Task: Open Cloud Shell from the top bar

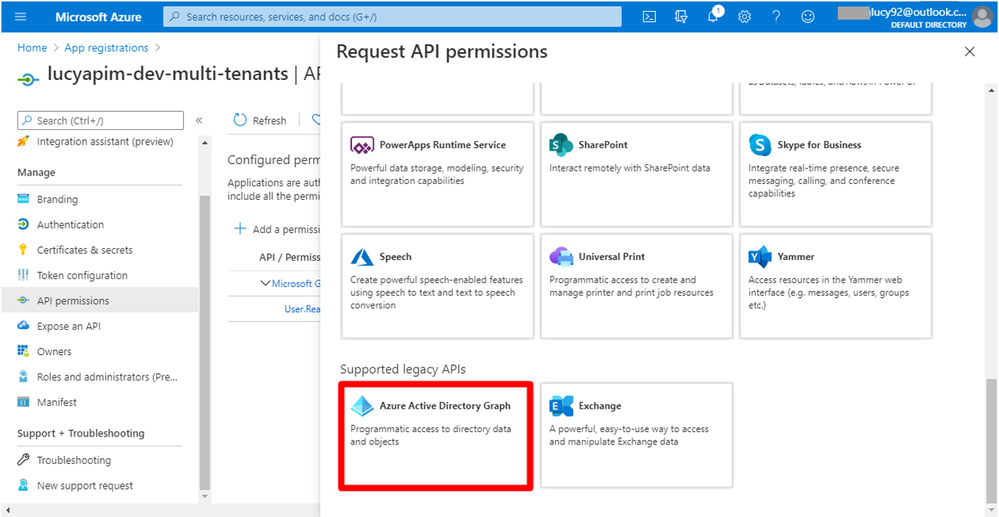Action: coord(649,17)
